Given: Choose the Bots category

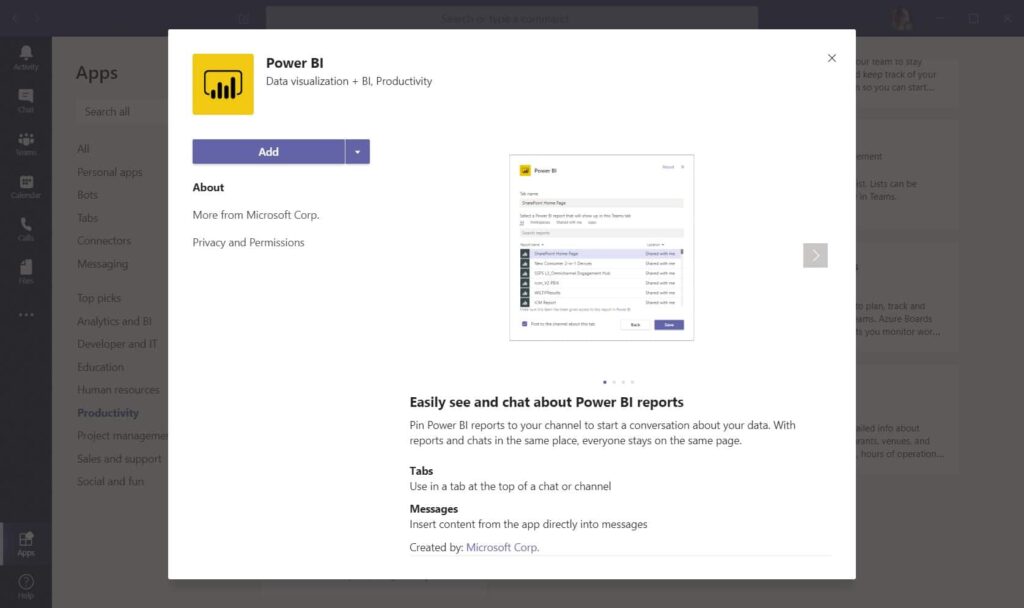Looking at the screenshot, I should tap(88, 195).
